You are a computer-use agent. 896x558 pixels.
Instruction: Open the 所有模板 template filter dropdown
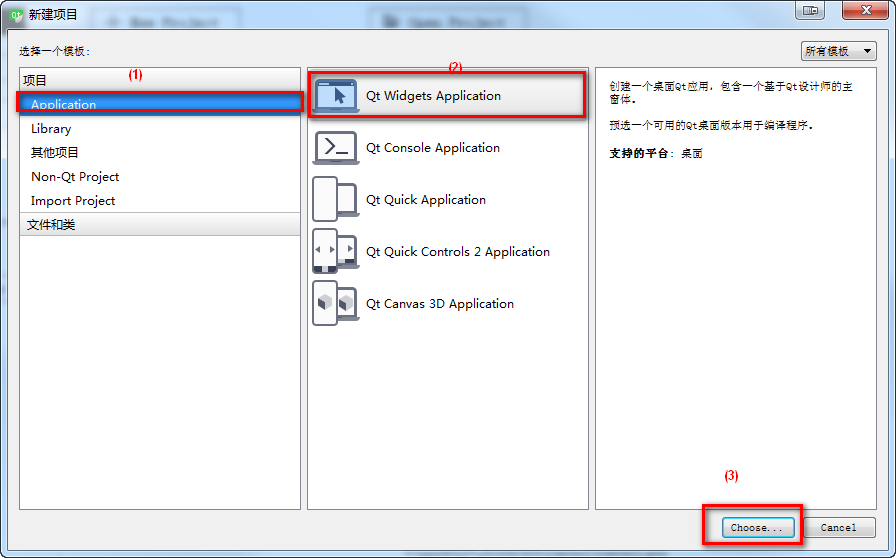click(x=838, y=51)
